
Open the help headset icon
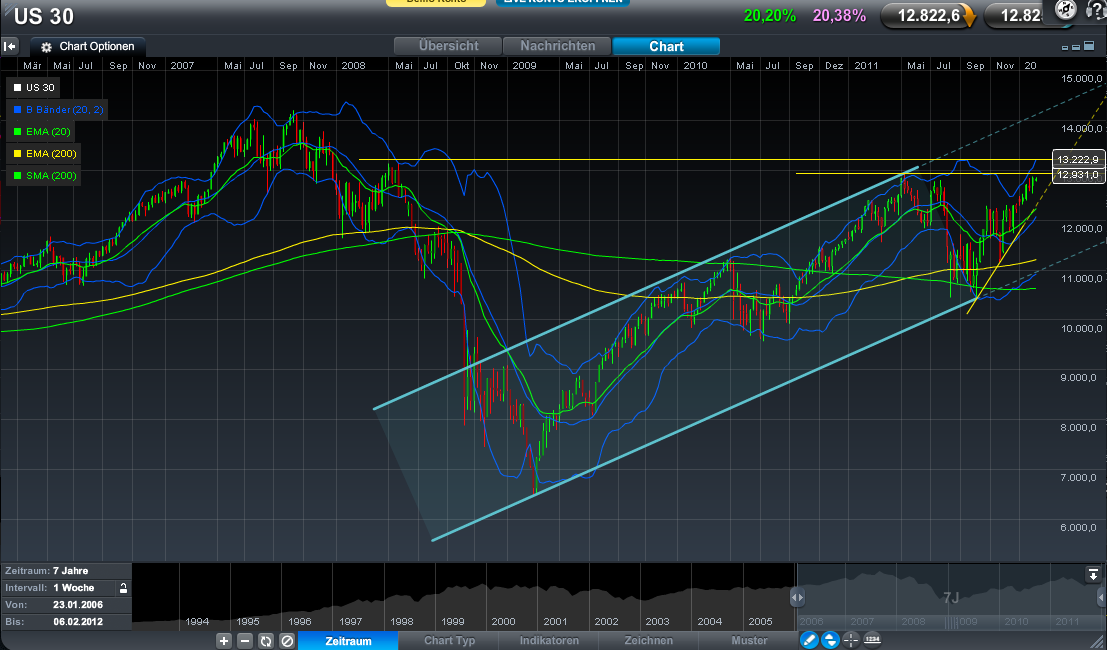(1094, 10)
